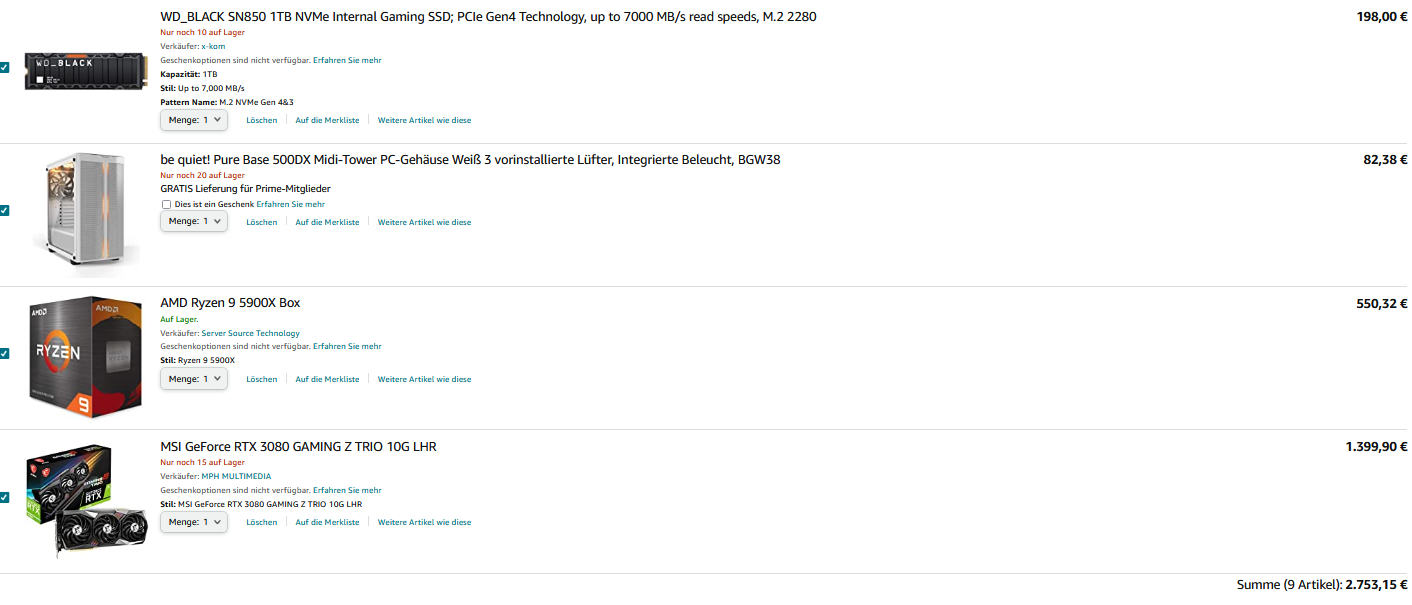Open Menge dropdown for AMD Ryzen 9 5900X
1412x605 pixels.
(x=194, y=379)
